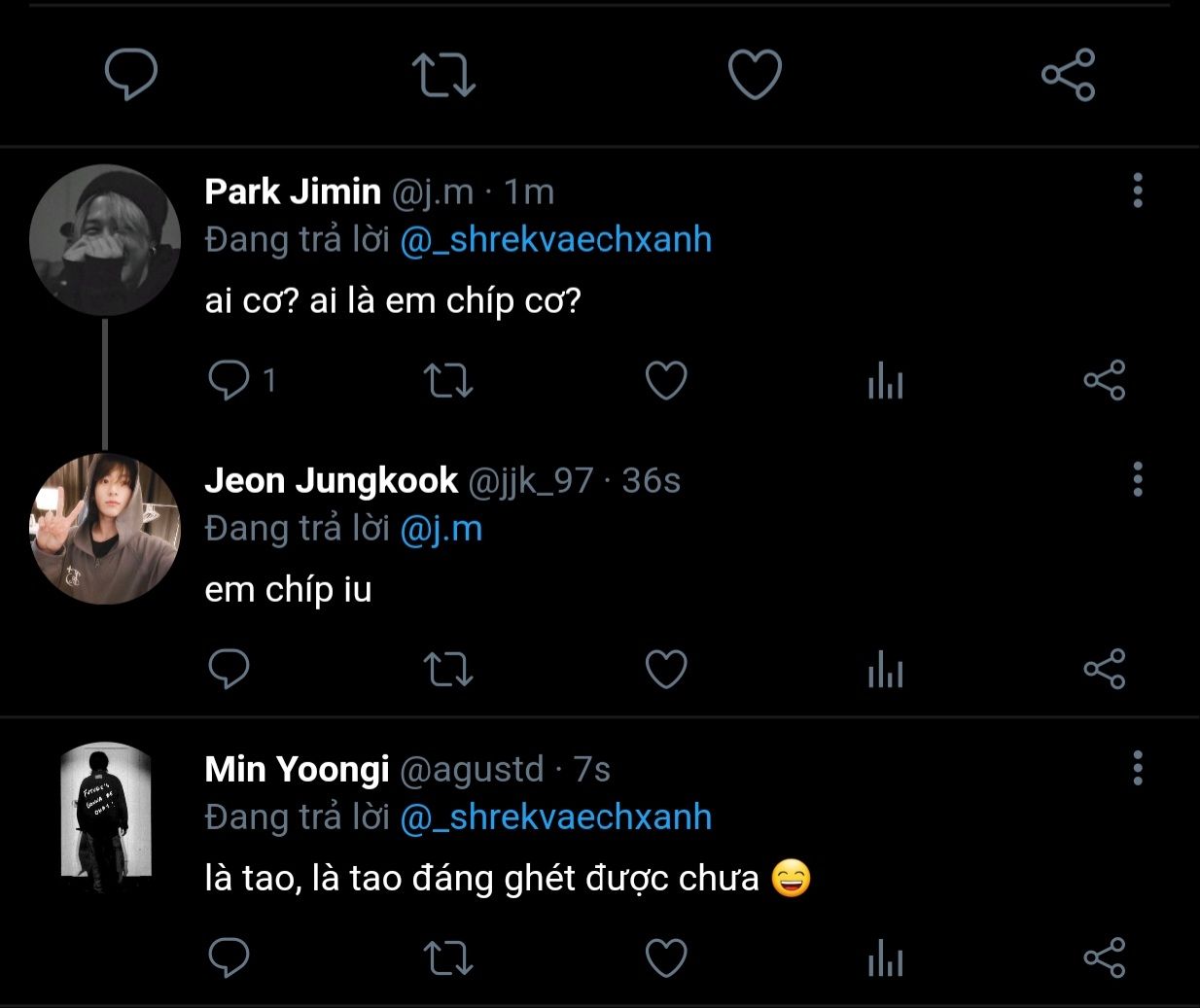Share Park Jimin's tweet
This screenshot has height=1008, width=1200.
click(x=1104, y=380)
